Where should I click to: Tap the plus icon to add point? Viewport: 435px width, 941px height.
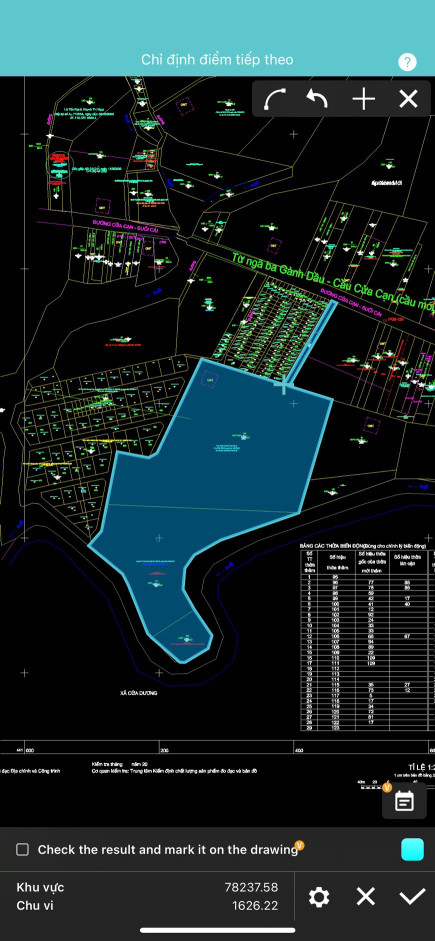(364, 99)
